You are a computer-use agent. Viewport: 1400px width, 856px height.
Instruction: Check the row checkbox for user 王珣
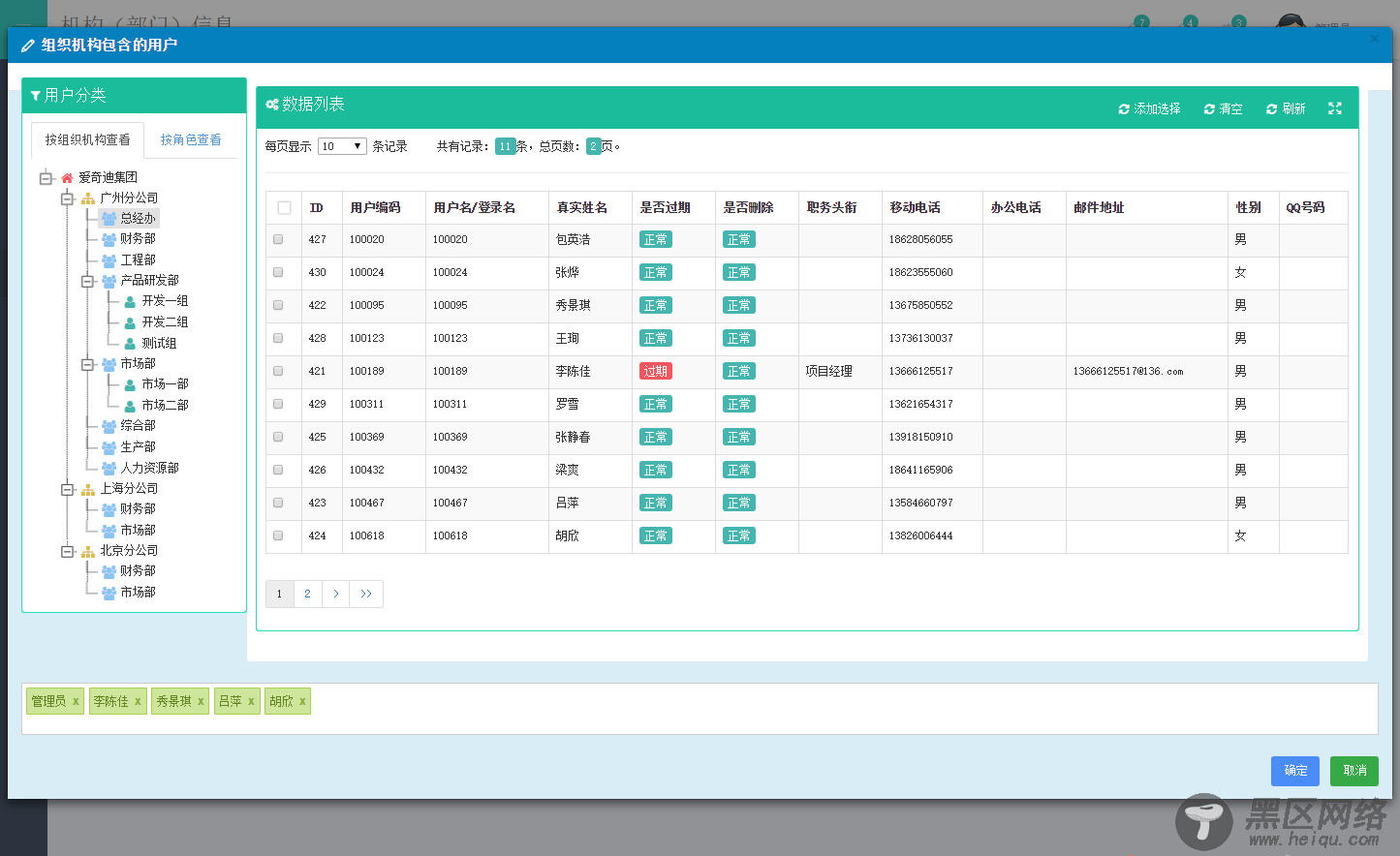[278, 338]
